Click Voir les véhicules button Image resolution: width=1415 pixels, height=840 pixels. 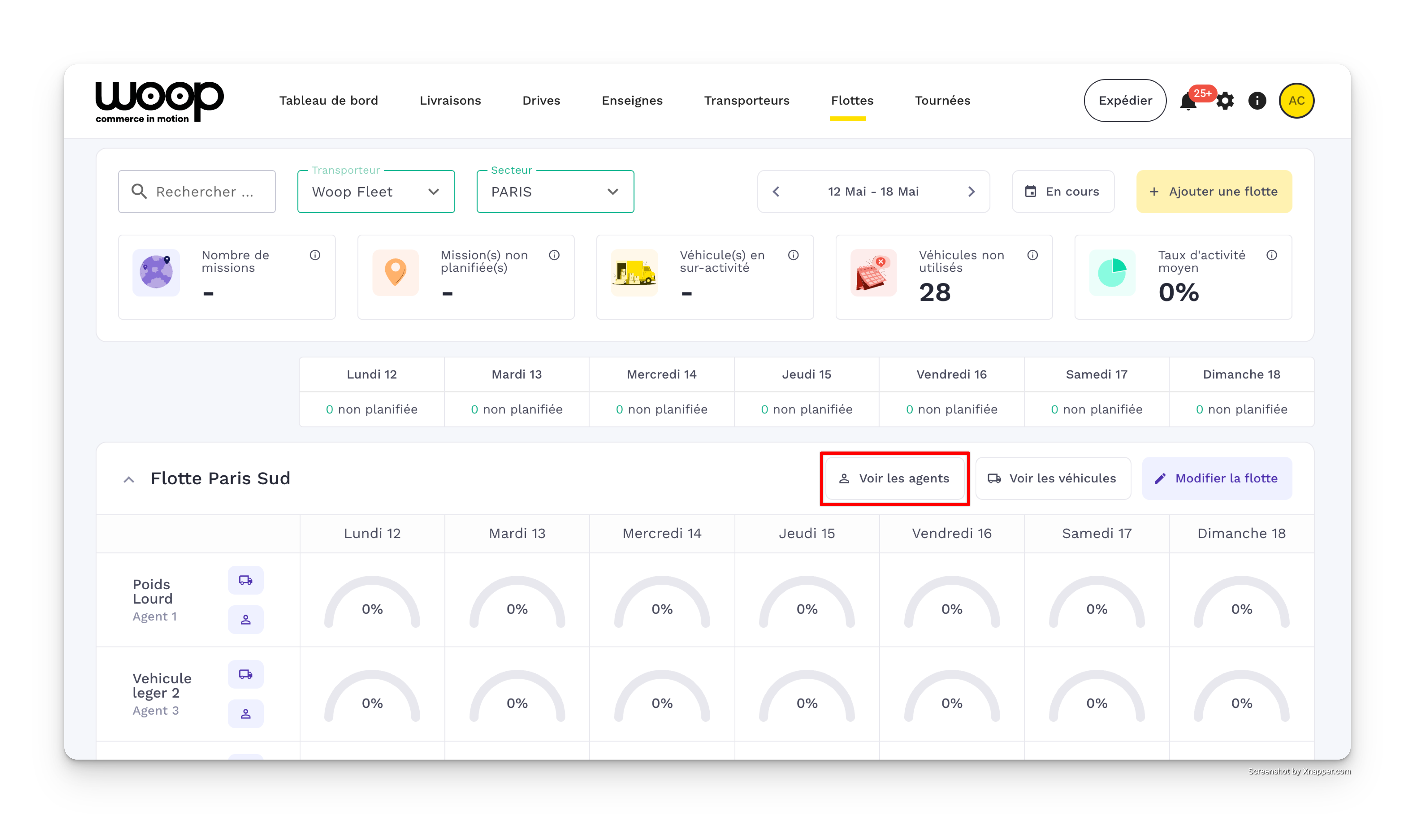(1053, 479)
